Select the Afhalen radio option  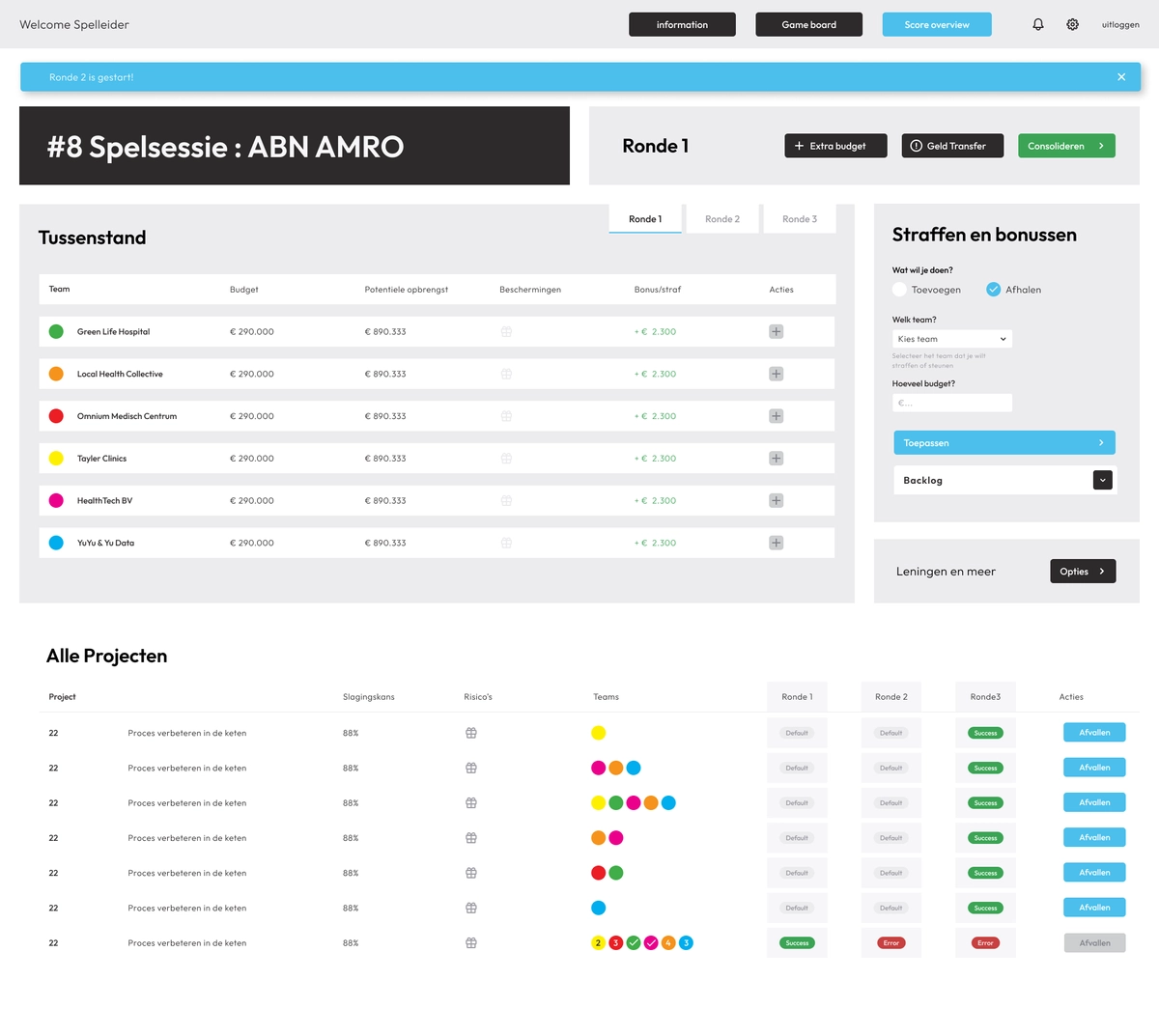[993, 290]
